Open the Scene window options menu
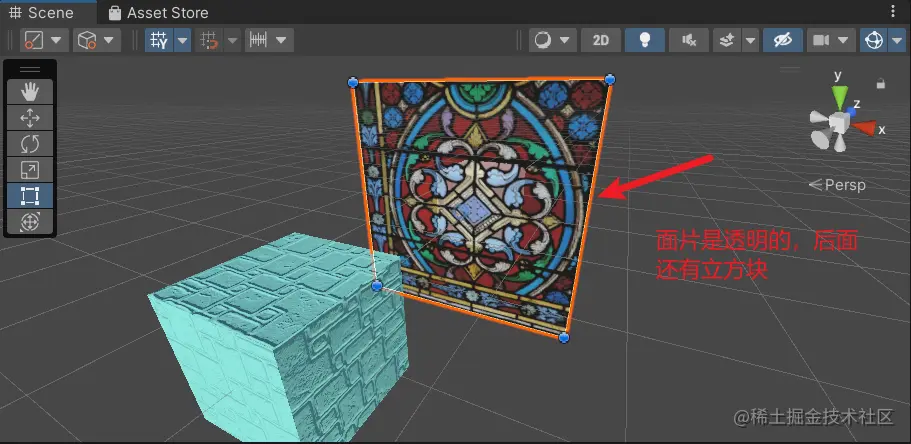Screen dimensions: 911x444 pyautogui.click(x=893, y=12)
